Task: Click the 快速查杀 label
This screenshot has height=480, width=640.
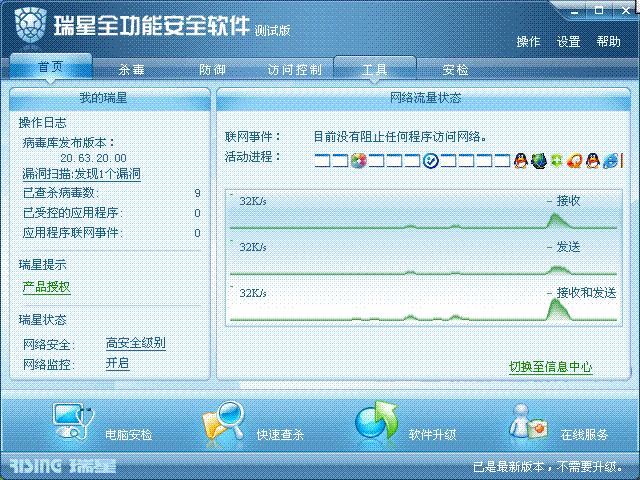Action: pyautogui.click(x=280, y=435)
